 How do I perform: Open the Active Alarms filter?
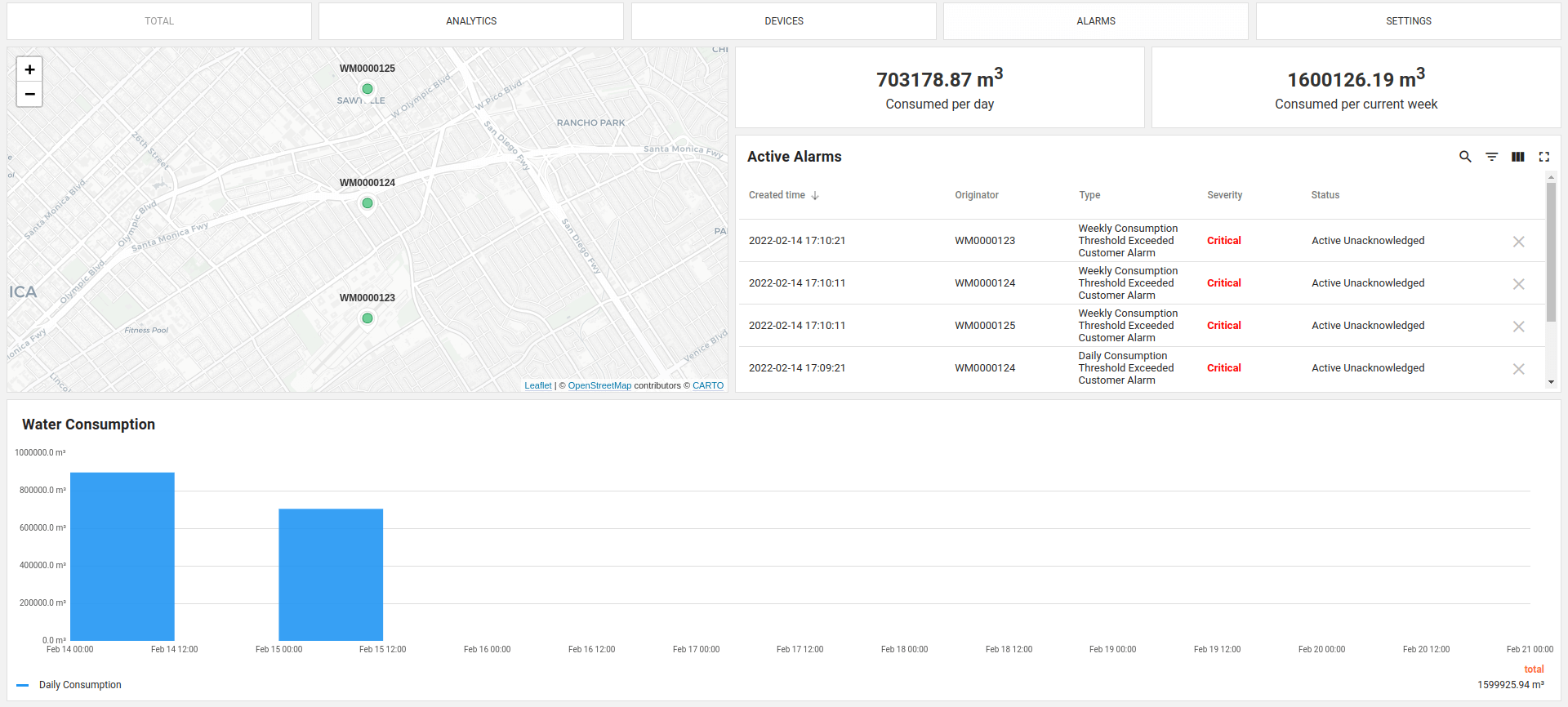pyautogui.click(x=1491, y=157)
